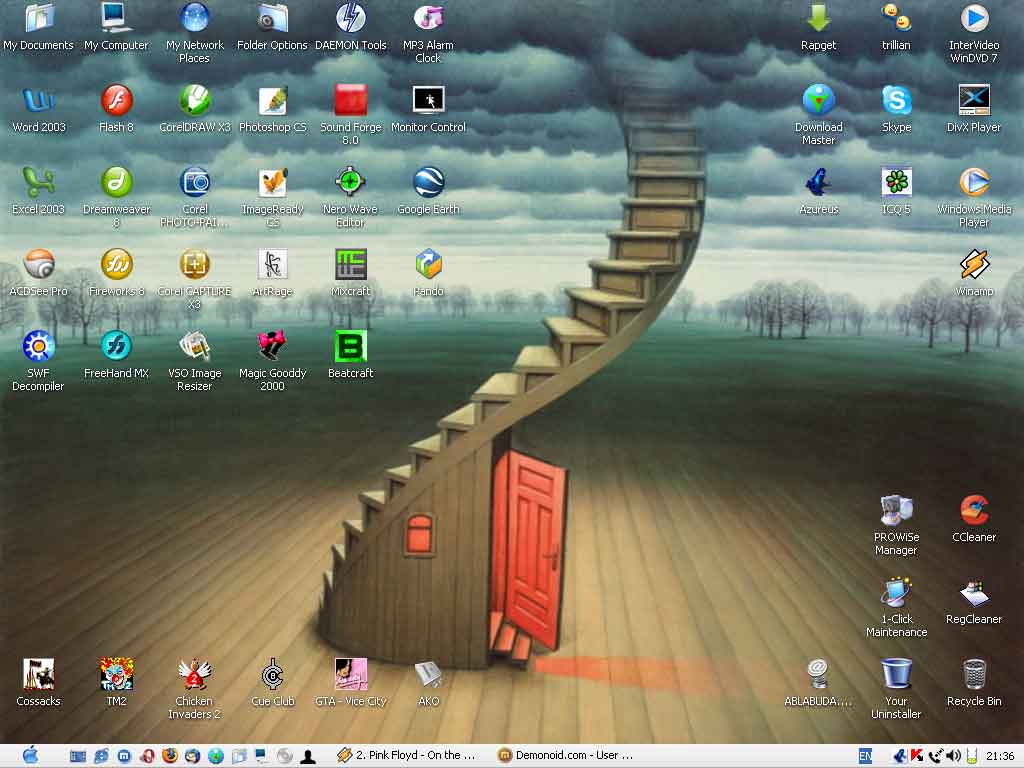
Task: Click the 21:36 taskbar clock
Action: point(1000,756)
